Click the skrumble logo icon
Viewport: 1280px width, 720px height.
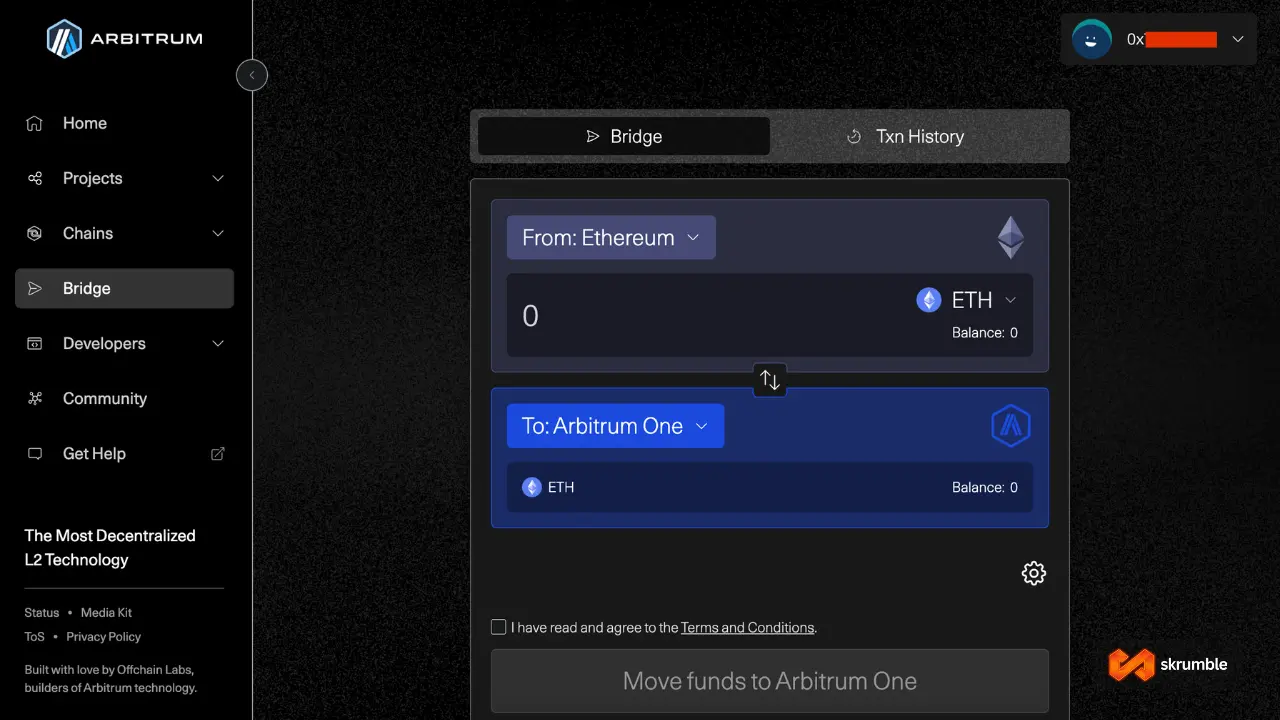(1130, 665)
